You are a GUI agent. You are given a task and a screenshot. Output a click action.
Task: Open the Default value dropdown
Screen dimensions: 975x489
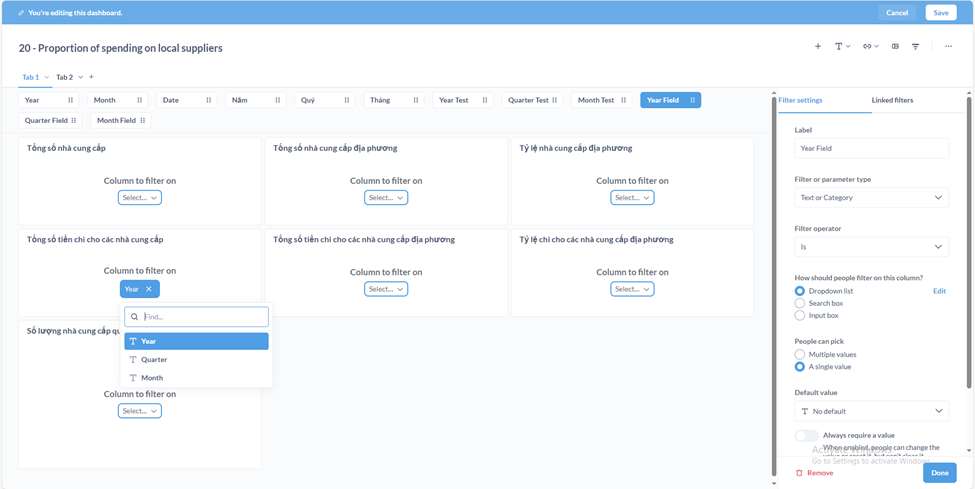871,411
